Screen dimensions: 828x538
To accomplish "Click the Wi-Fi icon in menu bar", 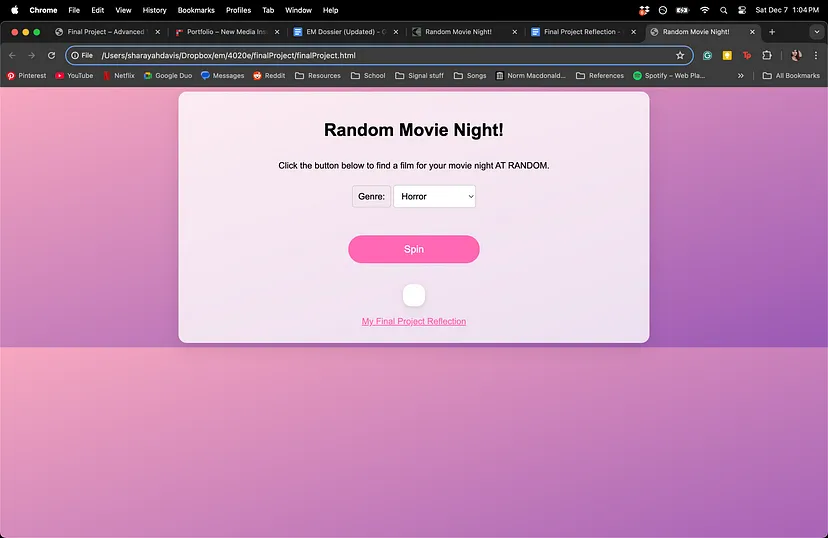I will tap(704, 10).
